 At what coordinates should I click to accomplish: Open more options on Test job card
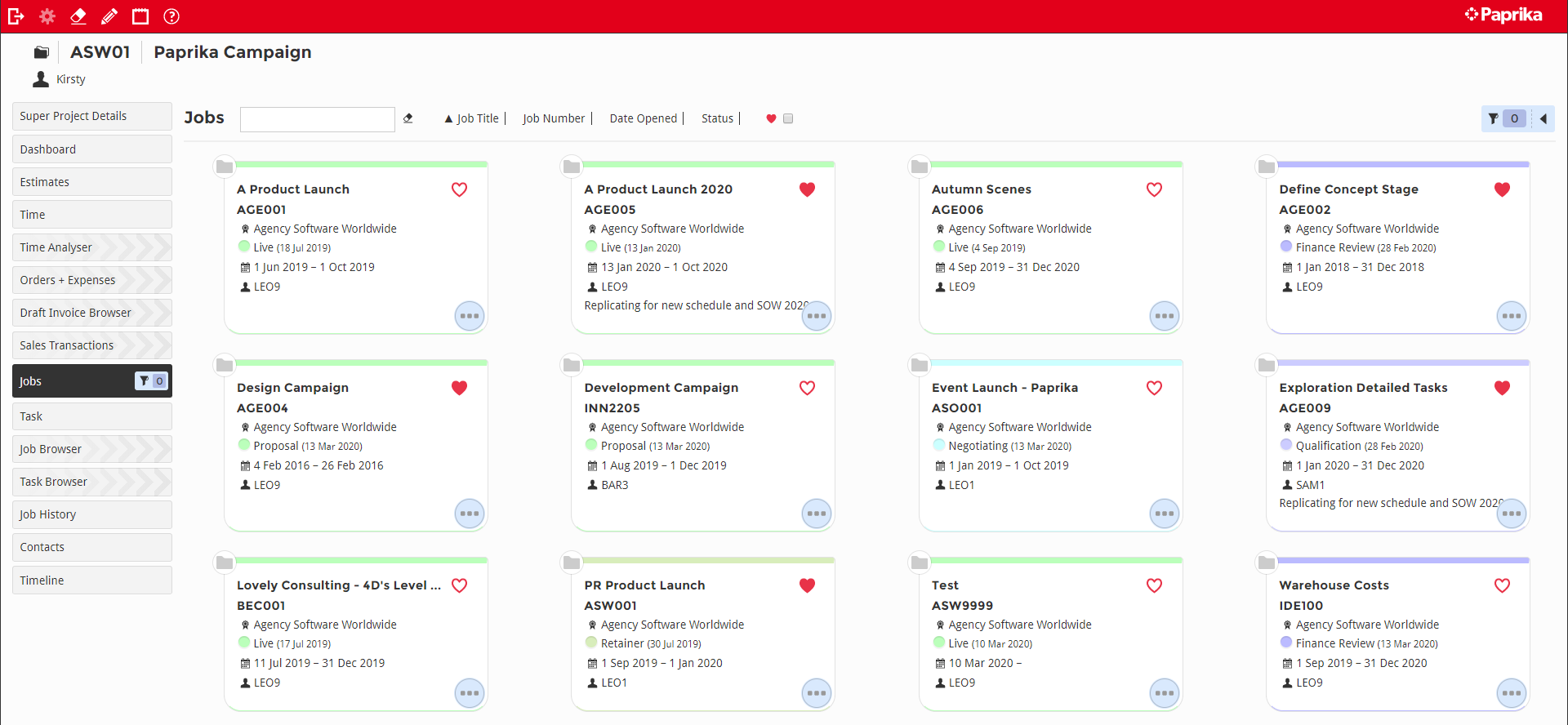pyautogui.click(x=1164, y=693)
